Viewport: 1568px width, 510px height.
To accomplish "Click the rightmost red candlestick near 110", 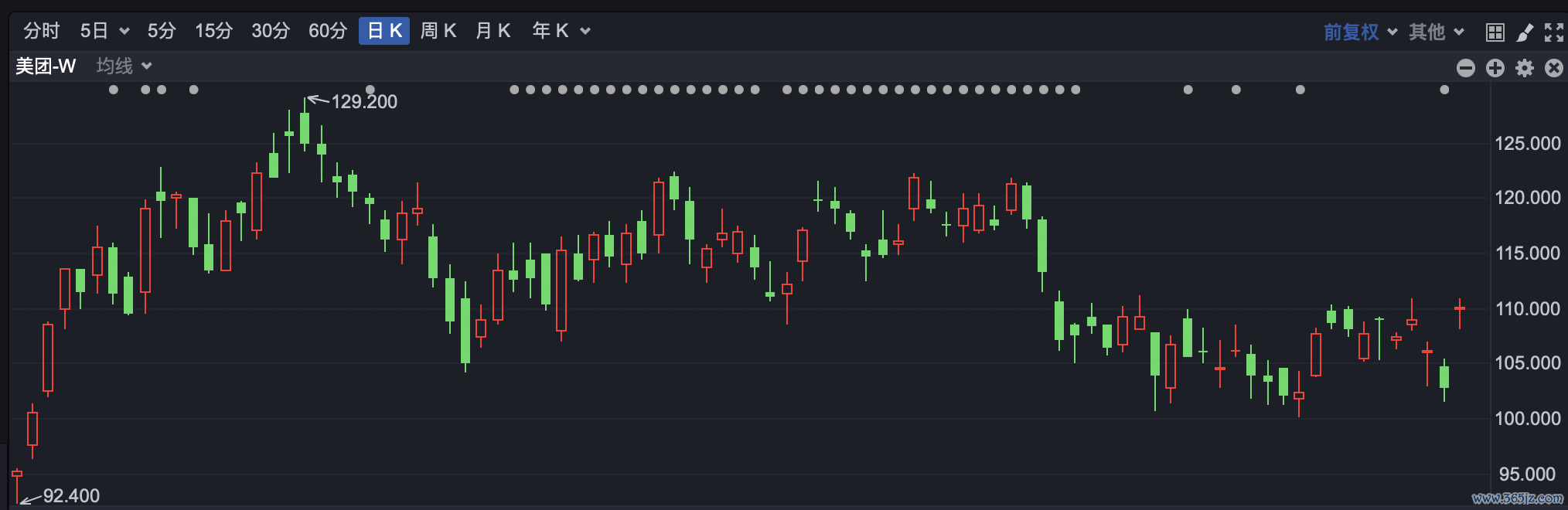I will click(1460, 313).
